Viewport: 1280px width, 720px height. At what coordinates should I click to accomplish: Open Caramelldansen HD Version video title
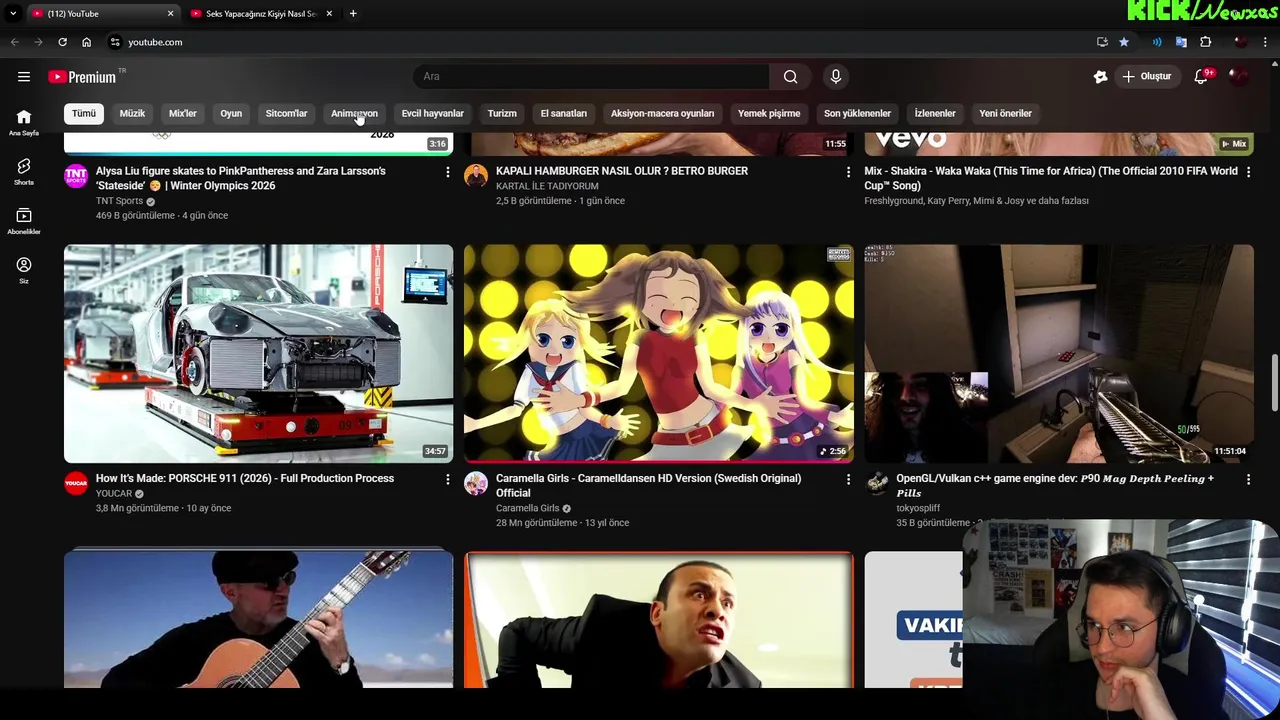tap(648, 485)
